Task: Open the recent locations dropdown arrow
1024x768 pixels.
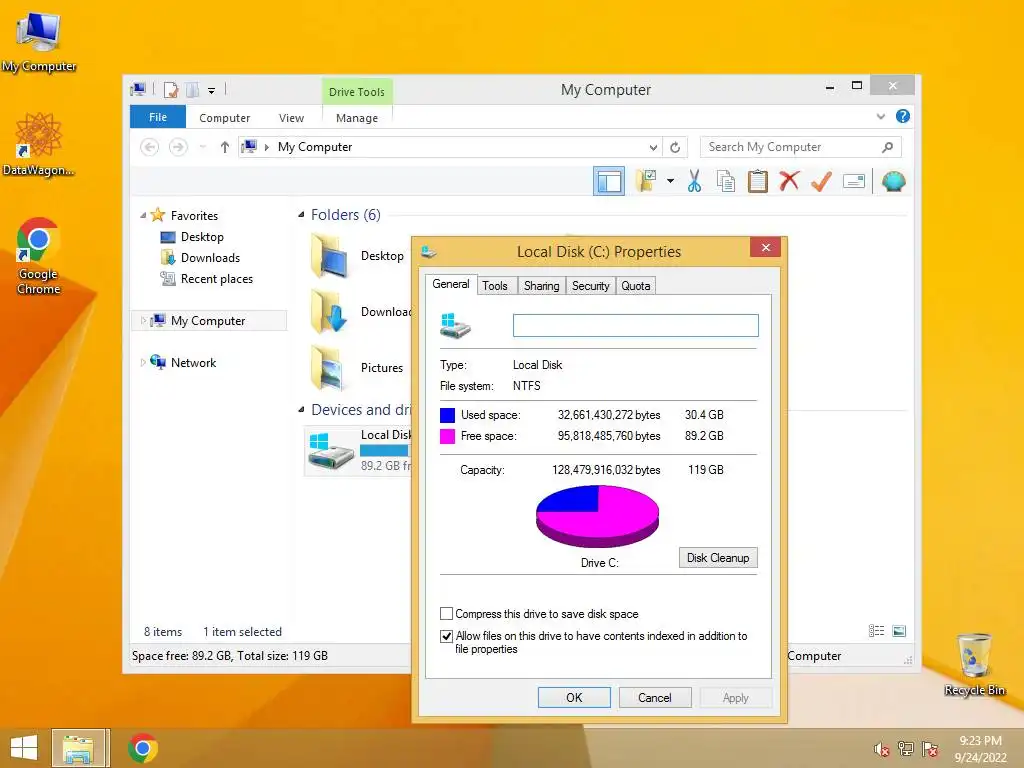Action: coord(203,148)
